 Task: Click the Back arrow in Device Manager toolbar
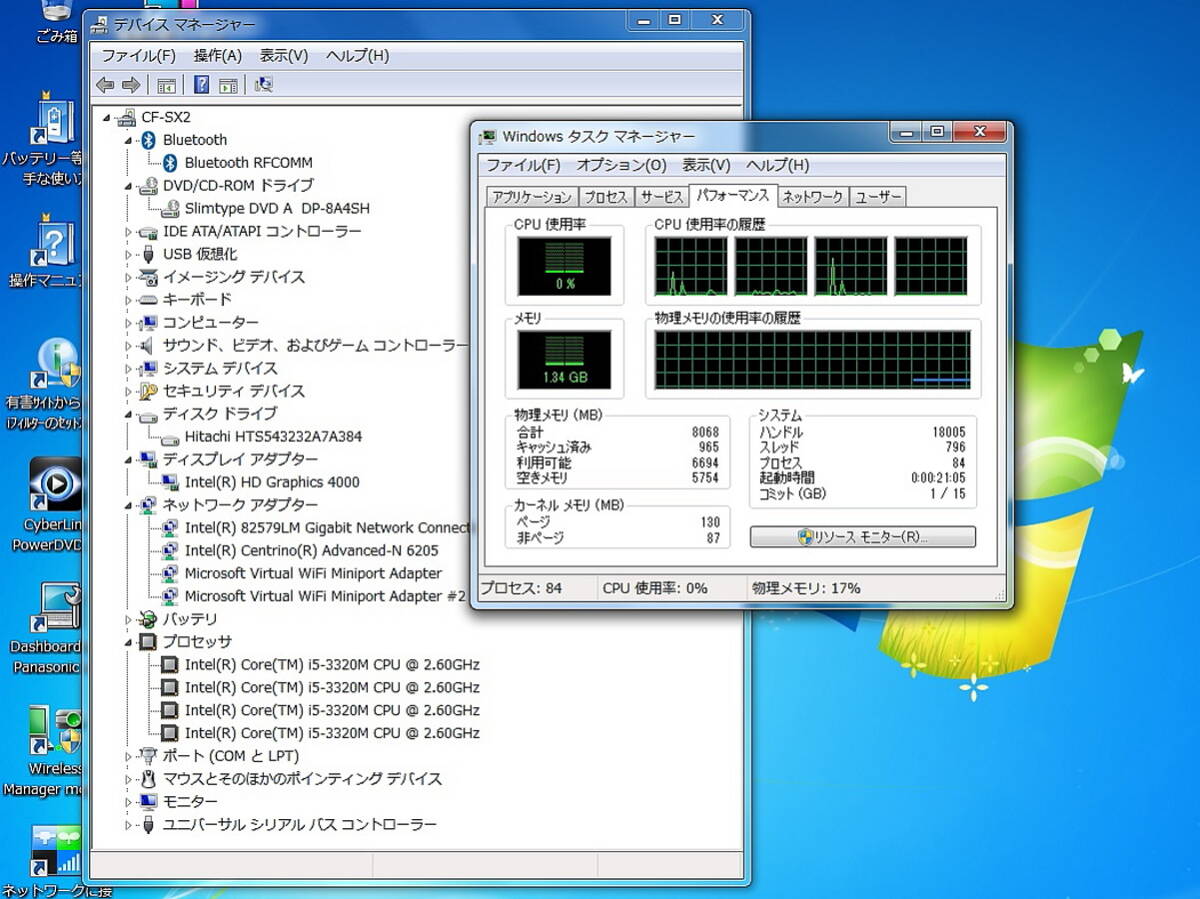coord(104,85)
